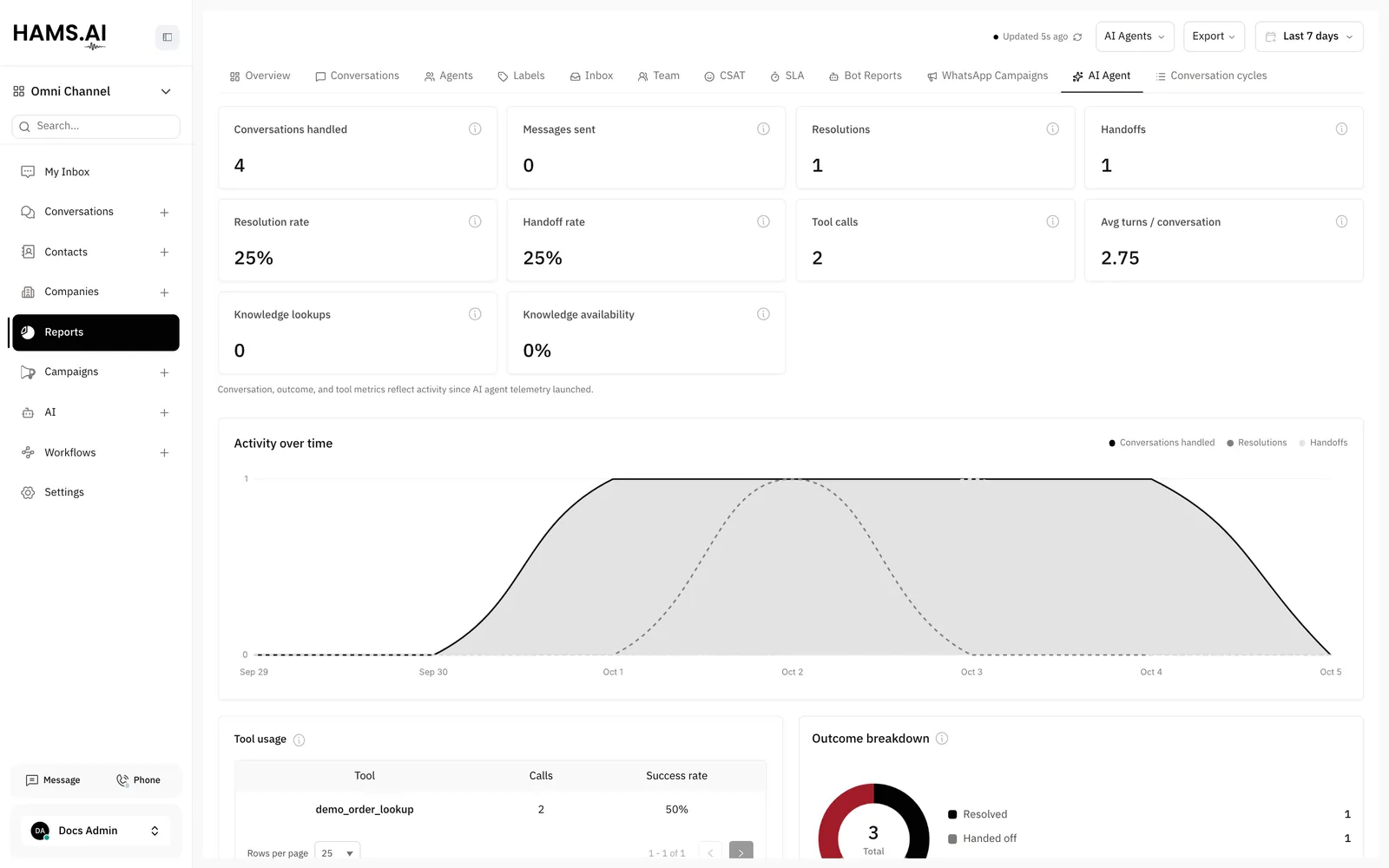
Task: Click the Phone button
Action: click(139, 780)
